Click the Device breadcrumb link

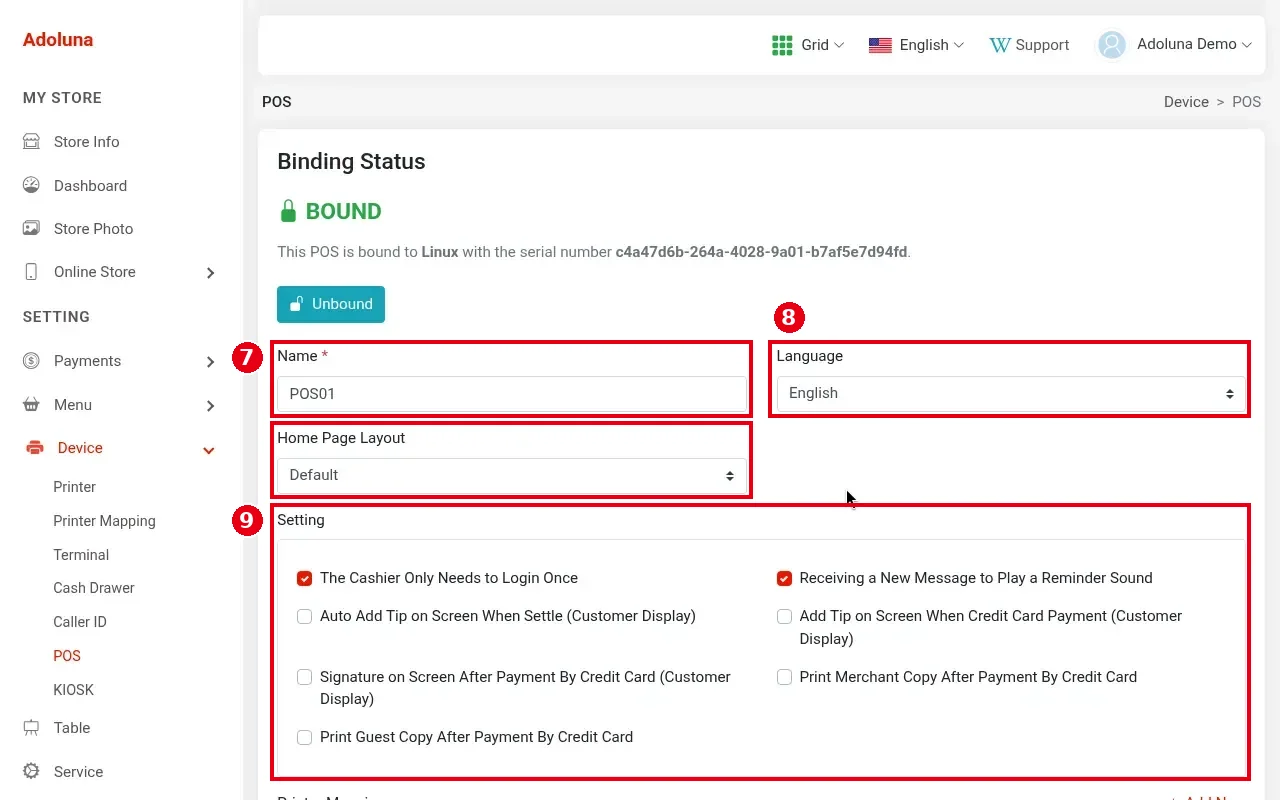[1186, 102]
